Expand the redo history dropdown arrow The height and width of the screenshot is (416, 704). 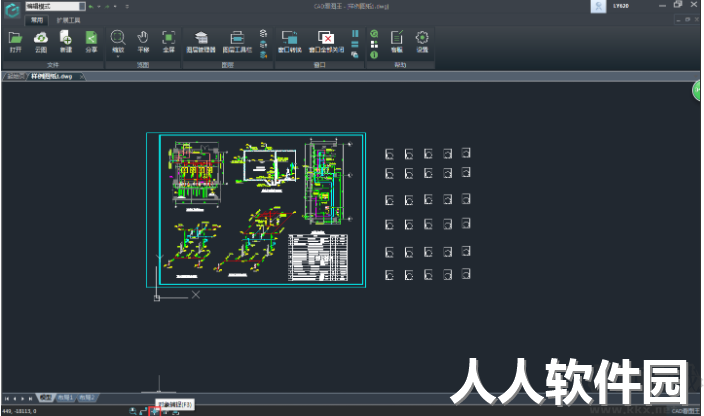pyautogui.click(x=115, y=6)
